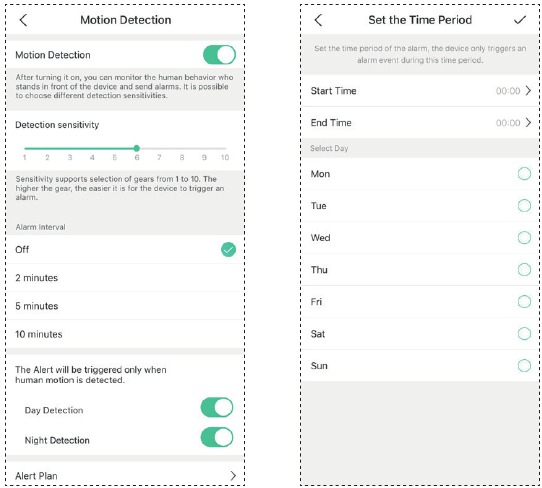Select the 10 minutes alarm interval
This screenshot has height=488, width=542.
125,334
